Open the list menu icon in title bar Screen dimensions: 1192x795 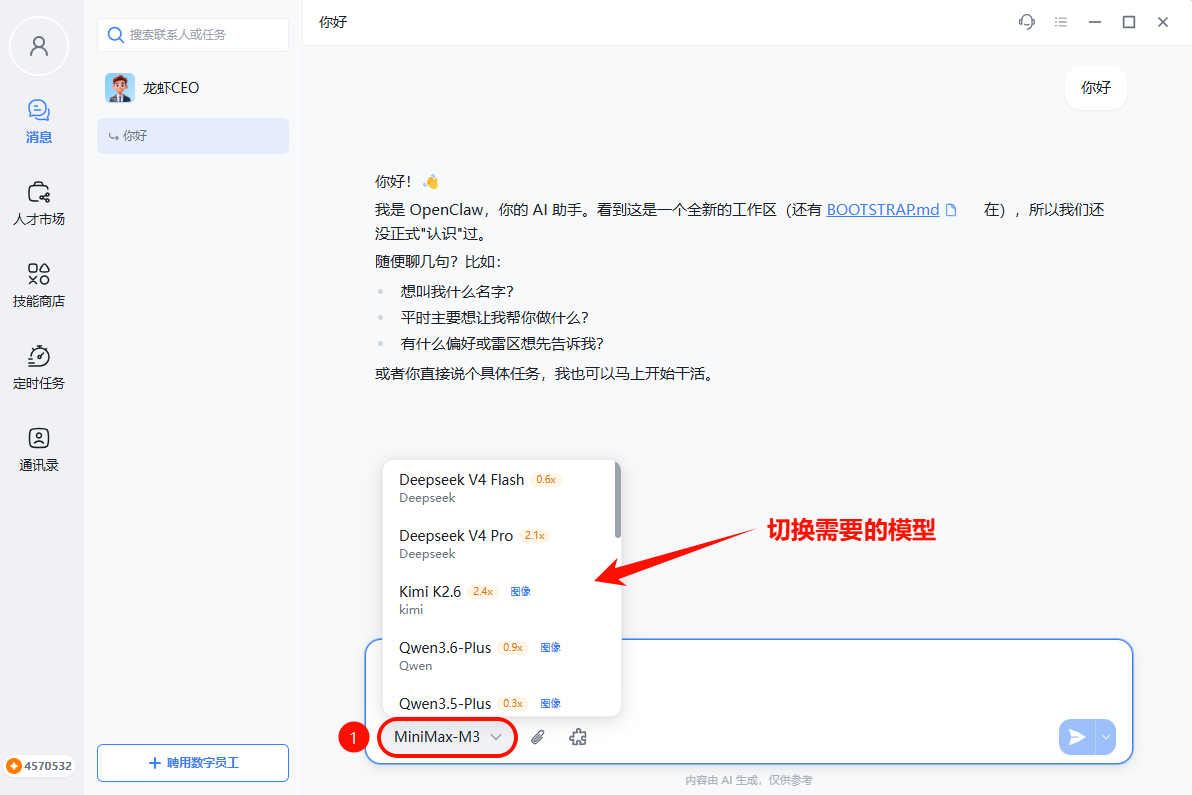coord(1061,22)
